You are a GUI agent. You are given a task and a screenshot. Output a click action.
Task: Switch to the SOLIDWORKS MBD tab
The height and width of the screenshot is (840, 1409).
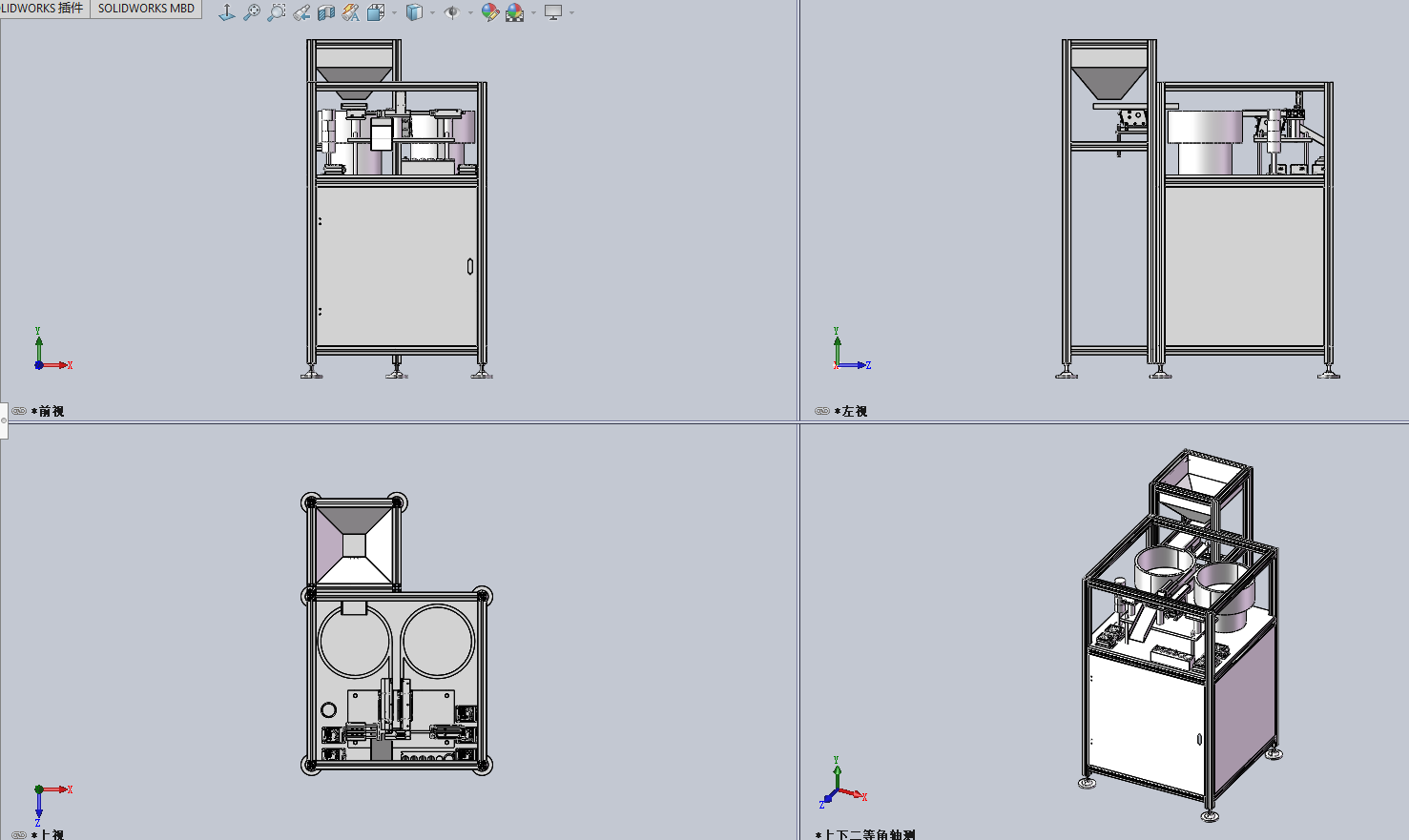[x=146, y=9]
